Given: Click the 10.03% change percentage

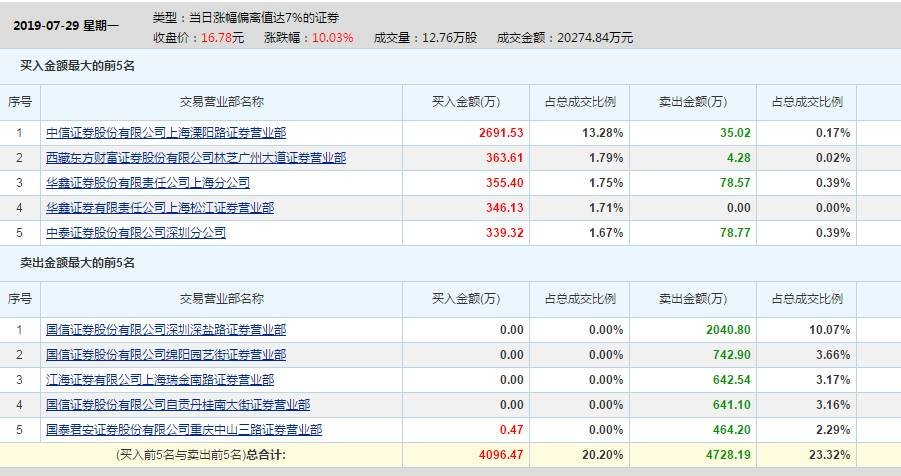Looking at the screenshot, I should [x=333, y=38].
